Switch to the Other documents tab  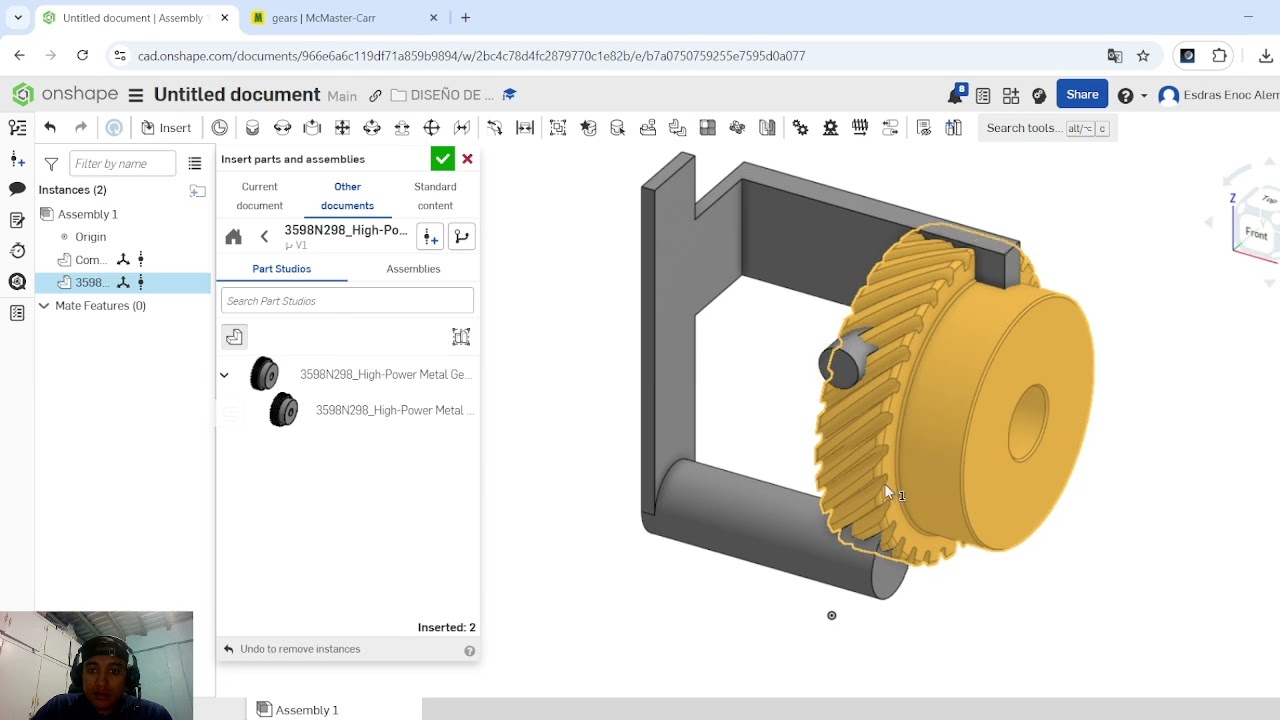coord(347,196)
